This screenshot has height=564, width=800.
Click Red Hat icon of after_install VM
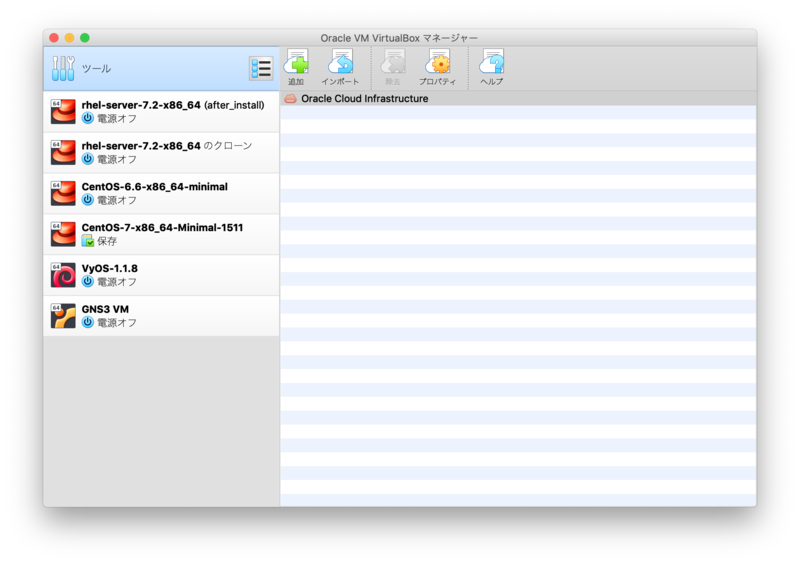coord(63,111)
